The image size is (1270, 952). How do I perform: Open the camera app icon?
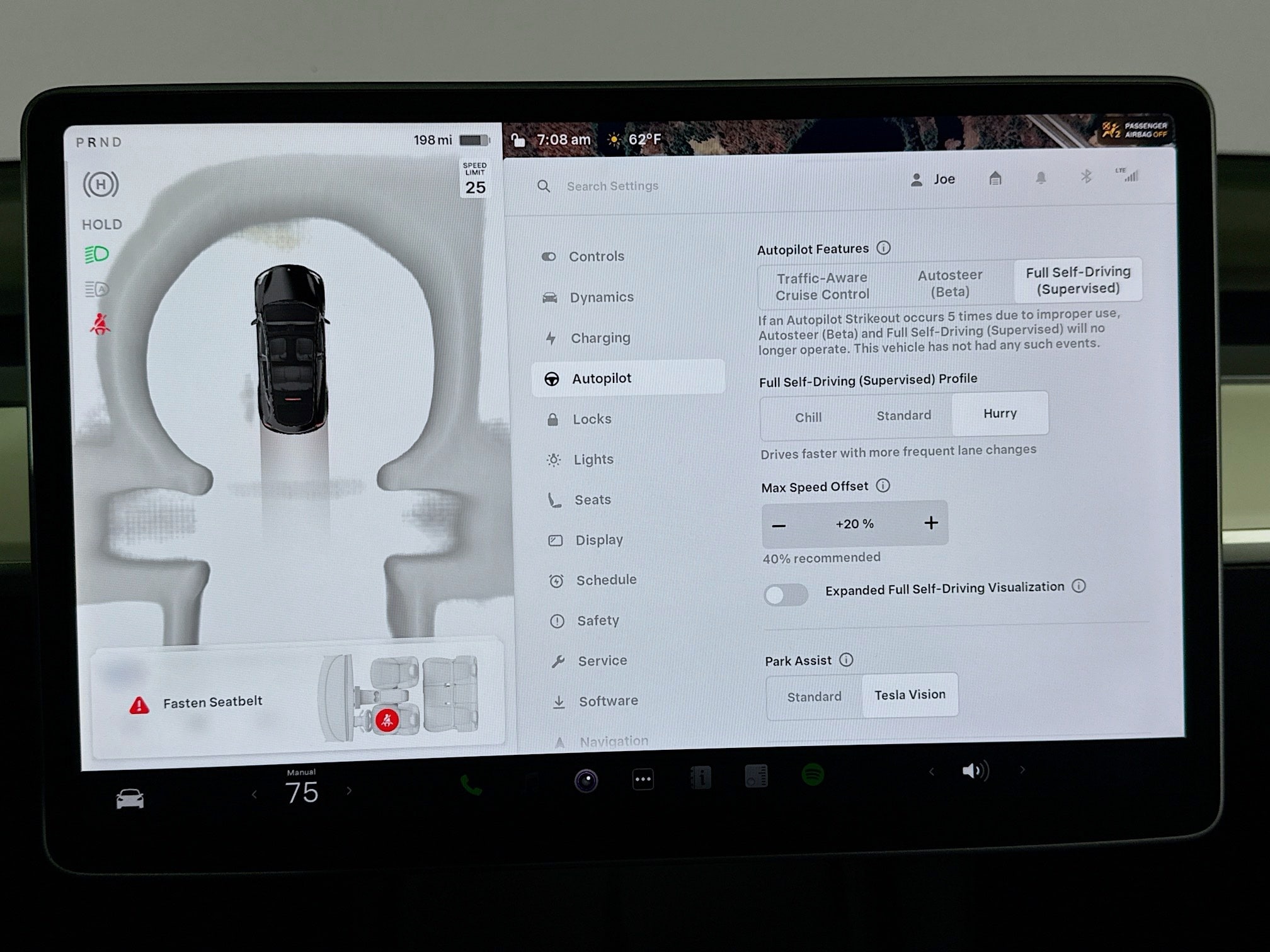point(586,781)
